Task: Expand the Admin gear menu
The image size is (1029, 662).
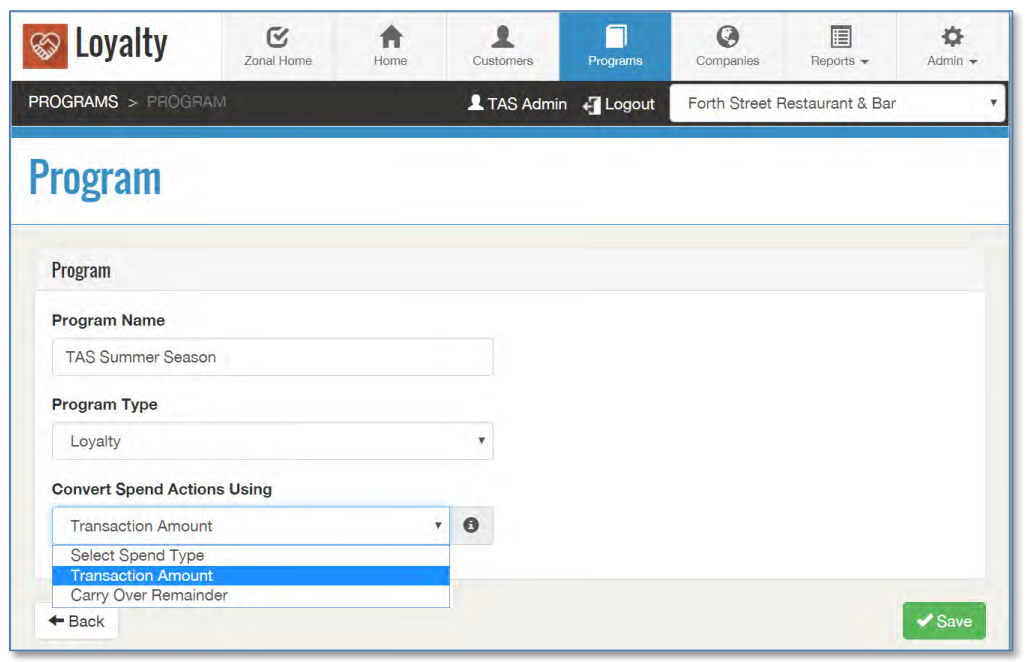Action: coord(952,47)
